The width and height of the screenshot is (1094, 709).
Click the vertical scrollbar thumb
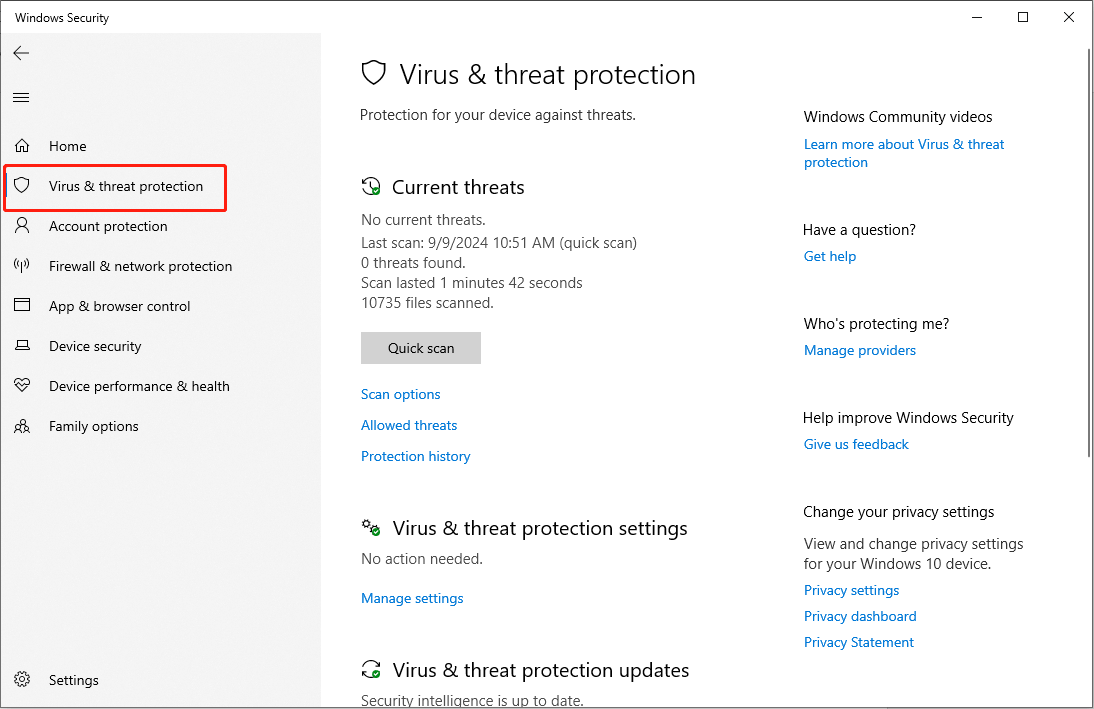pos(1089,253)
